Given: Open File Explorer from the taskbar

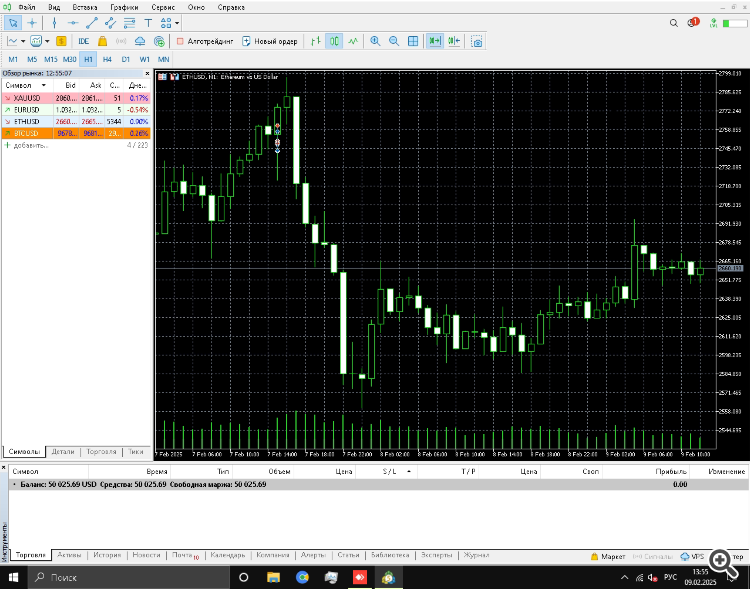Looking at the screenshot, I should coord(273,578).
